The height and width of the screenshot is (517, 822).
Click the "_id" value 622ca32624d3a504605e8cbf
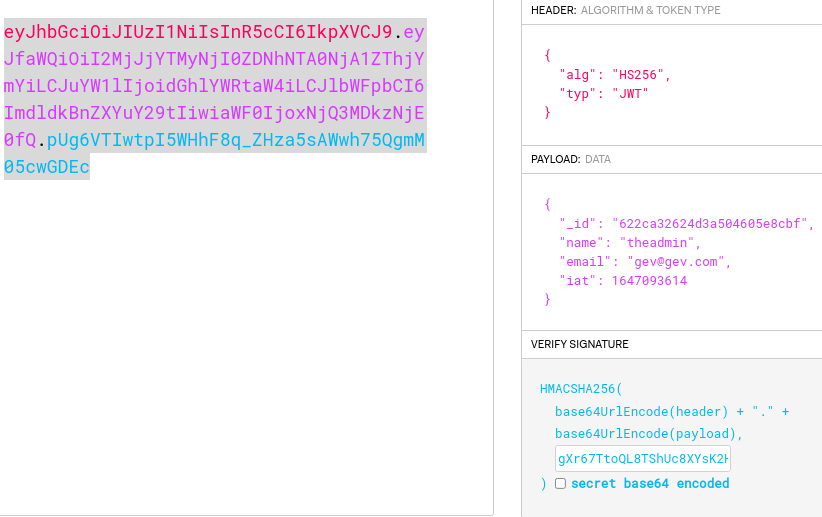coord(710,224)
